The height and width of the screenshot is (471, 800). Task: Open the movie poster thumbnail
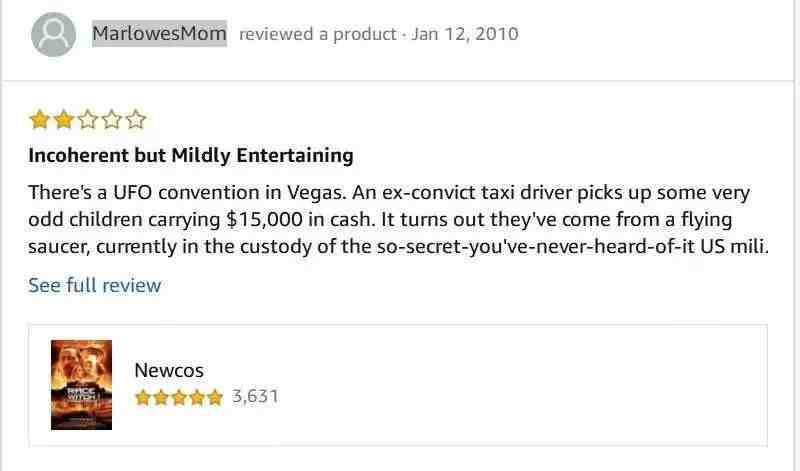81,385
